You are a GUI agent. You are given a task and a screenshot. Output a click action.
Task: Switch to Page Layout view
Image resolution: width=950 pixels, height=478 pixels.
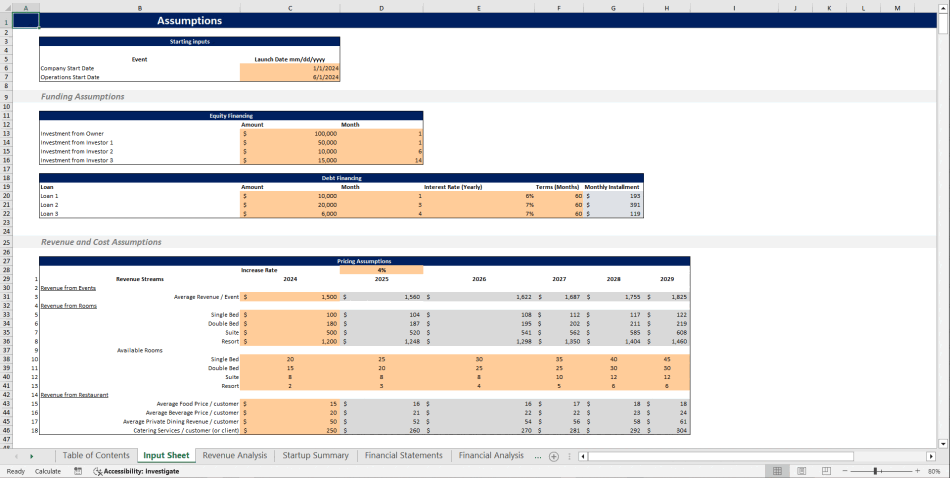coord(800,471)
